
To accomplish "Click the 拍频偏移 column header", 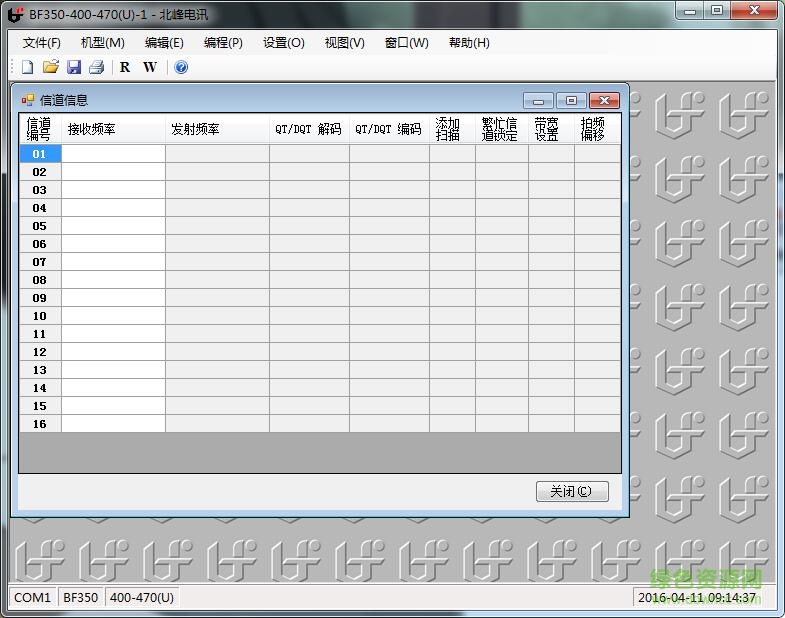I will coord(598,129).
